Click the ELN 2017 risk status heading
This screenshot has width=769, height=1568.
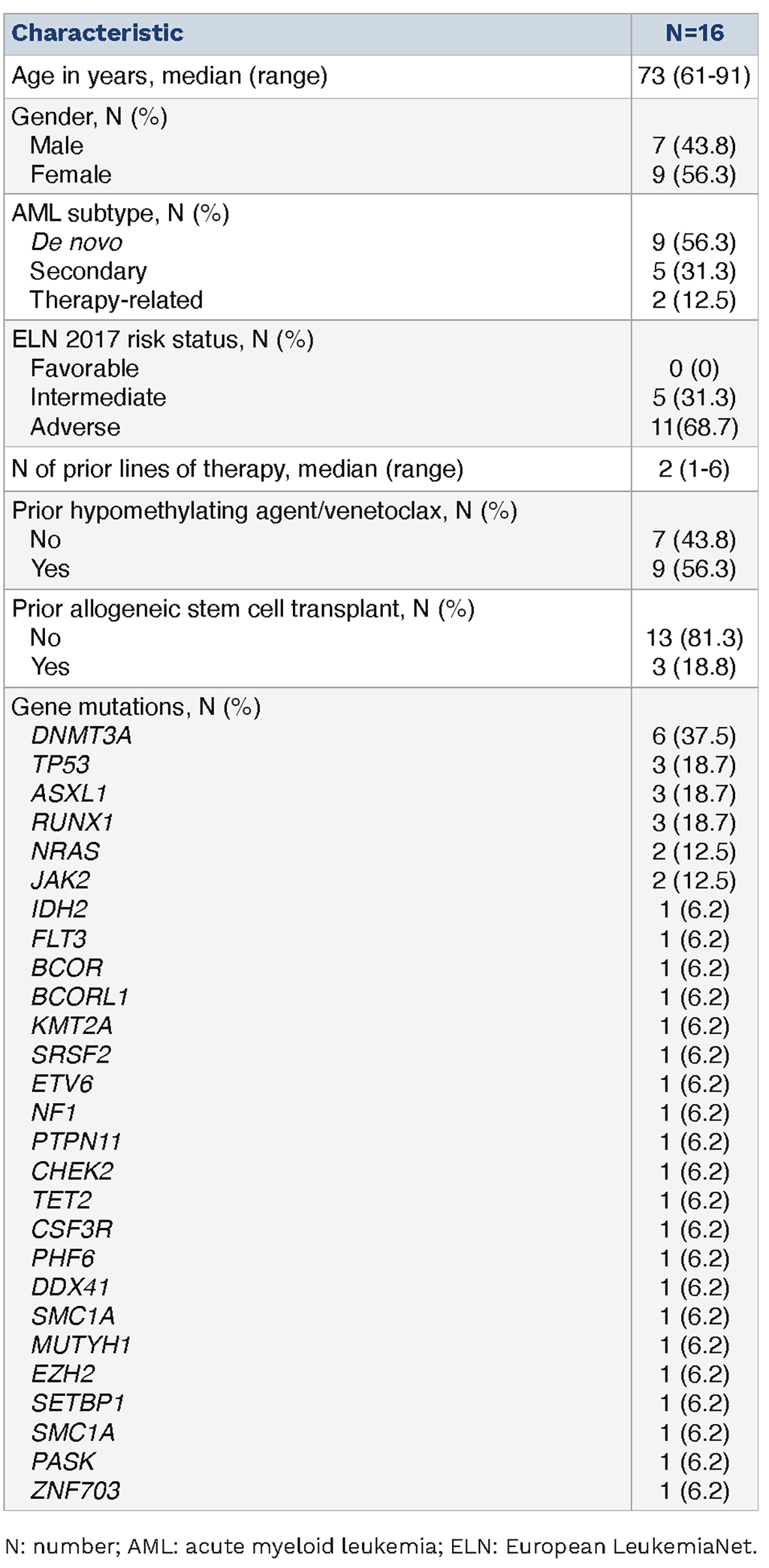[x=162, y=340]
